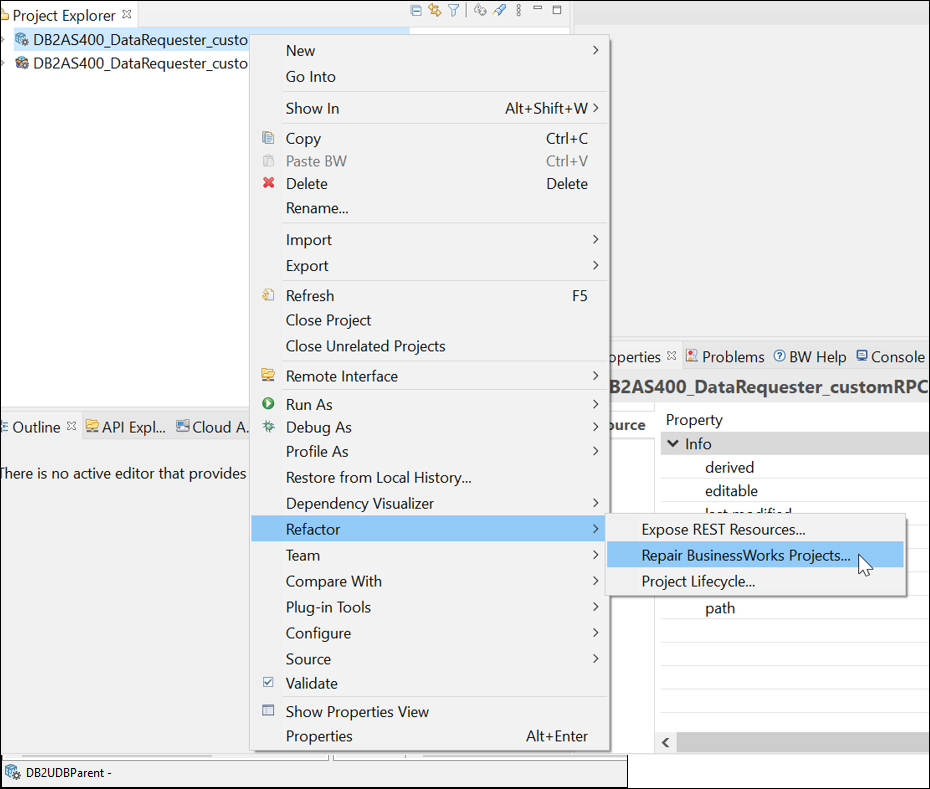Select the path property row
The height and width of the screenshot is (789, 930).
pos(795,608)
